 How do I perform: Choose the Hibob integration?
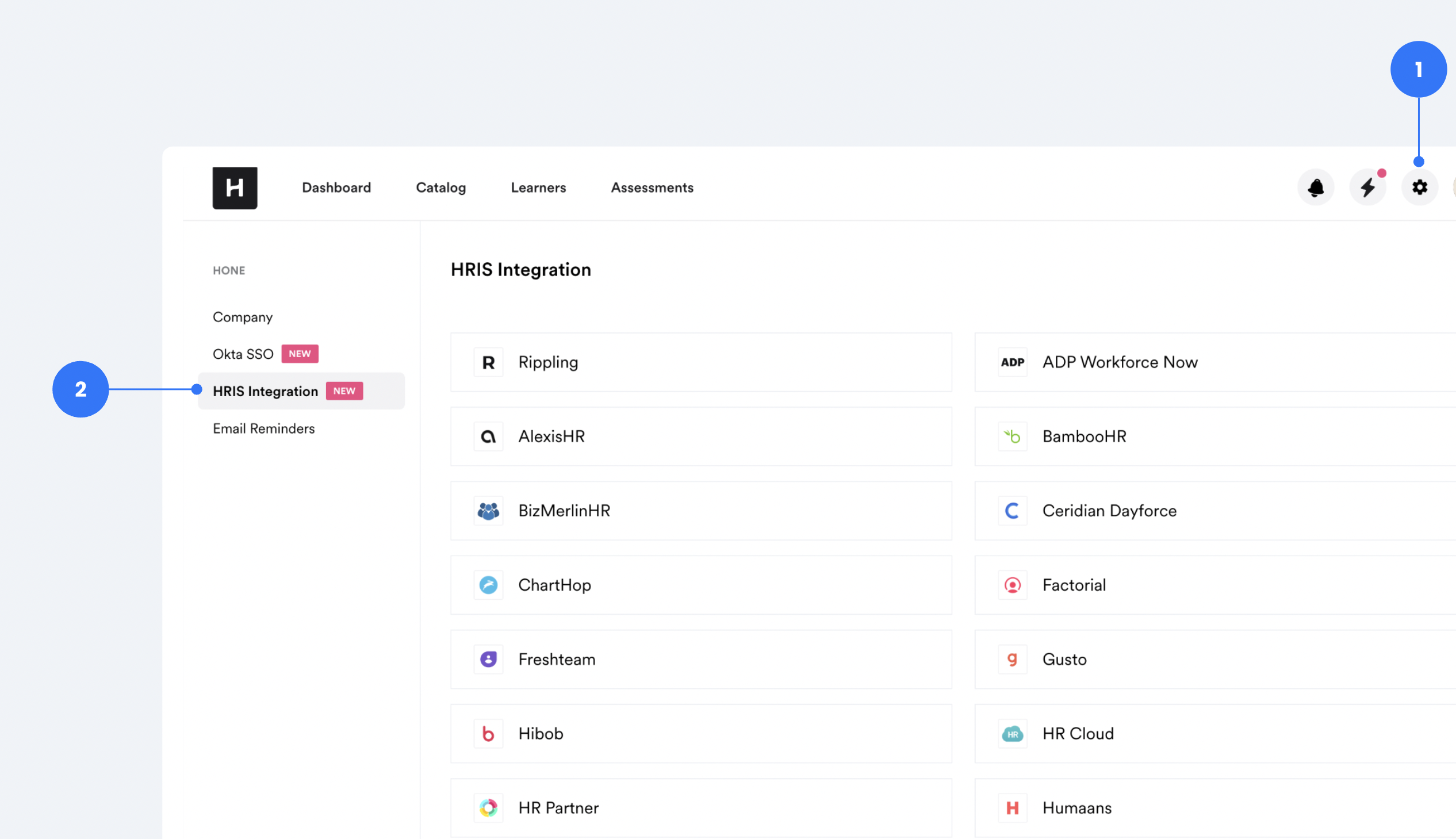point(701,734)
